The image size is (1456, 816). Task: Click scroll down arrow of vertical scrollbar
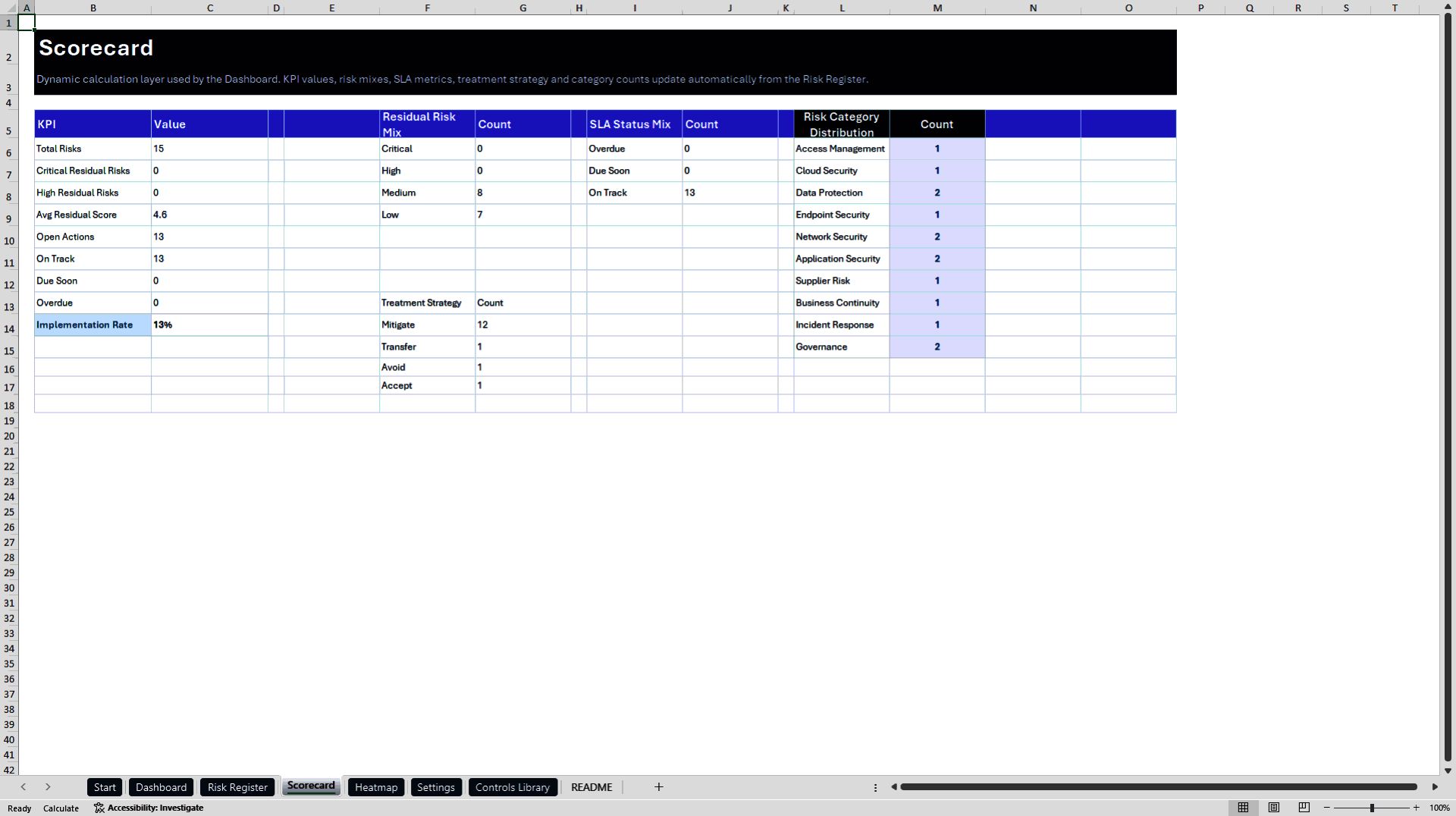[1448, 770]
